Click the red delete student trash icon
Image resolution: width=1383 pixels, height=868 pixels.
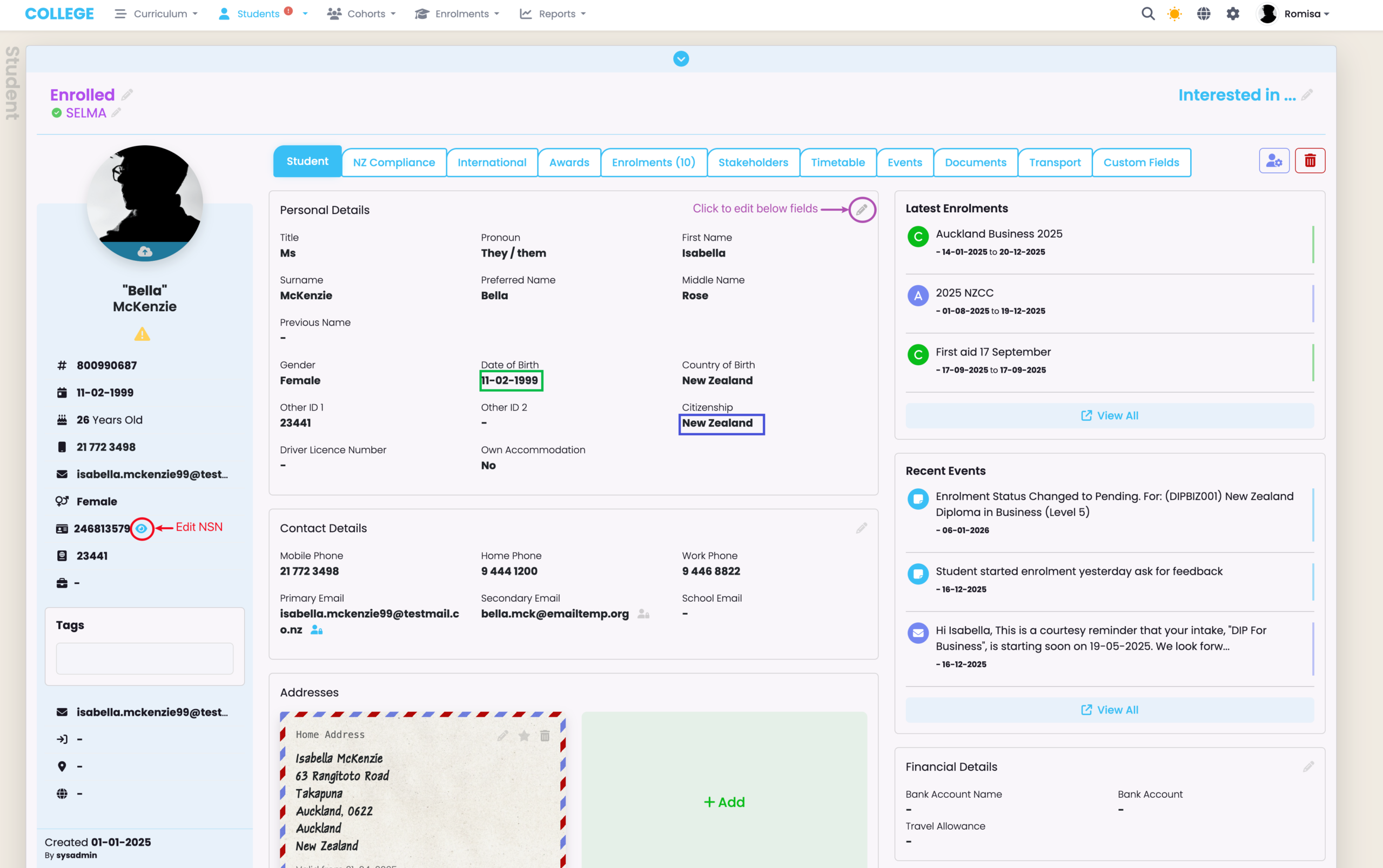click(x=1310, y=161)
